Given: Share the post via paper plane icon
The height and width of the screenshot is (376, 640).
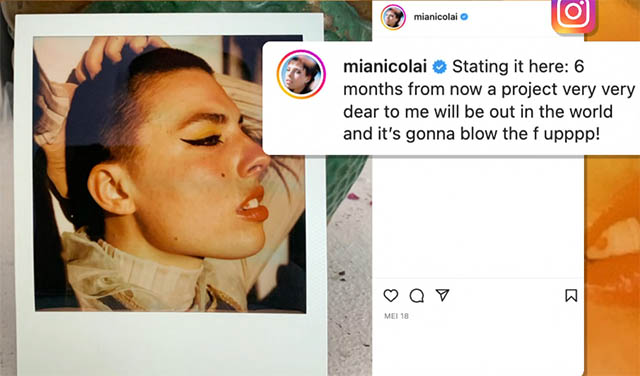Looking at the screenshot, I should 442,295.
